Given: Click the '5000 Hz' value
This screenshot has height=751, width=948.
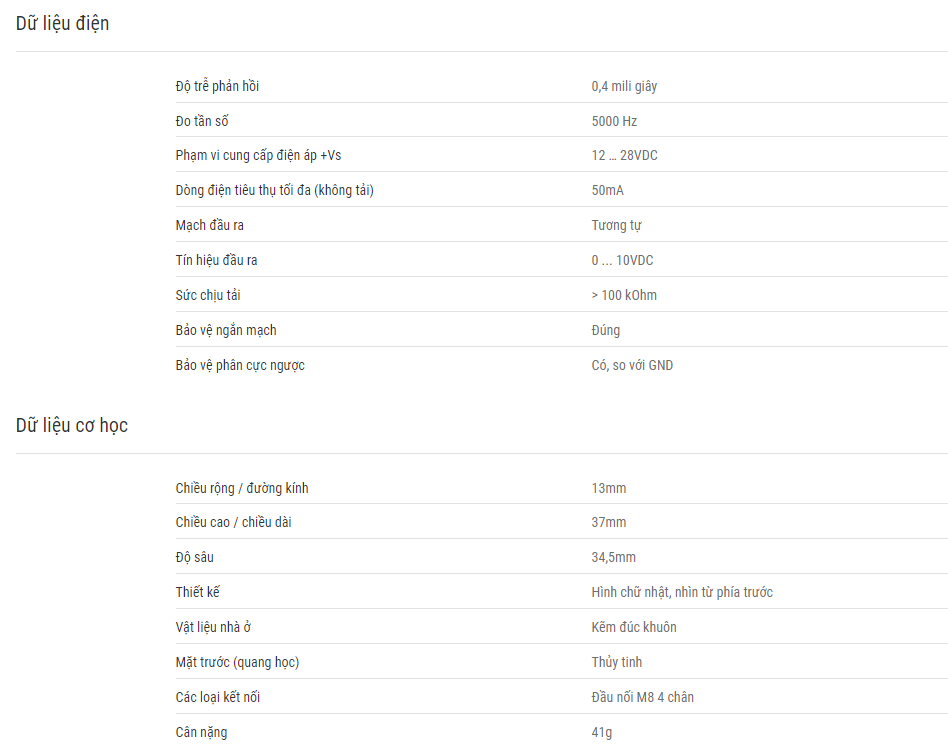Looking at the screenshot, I should pos(614,121).
